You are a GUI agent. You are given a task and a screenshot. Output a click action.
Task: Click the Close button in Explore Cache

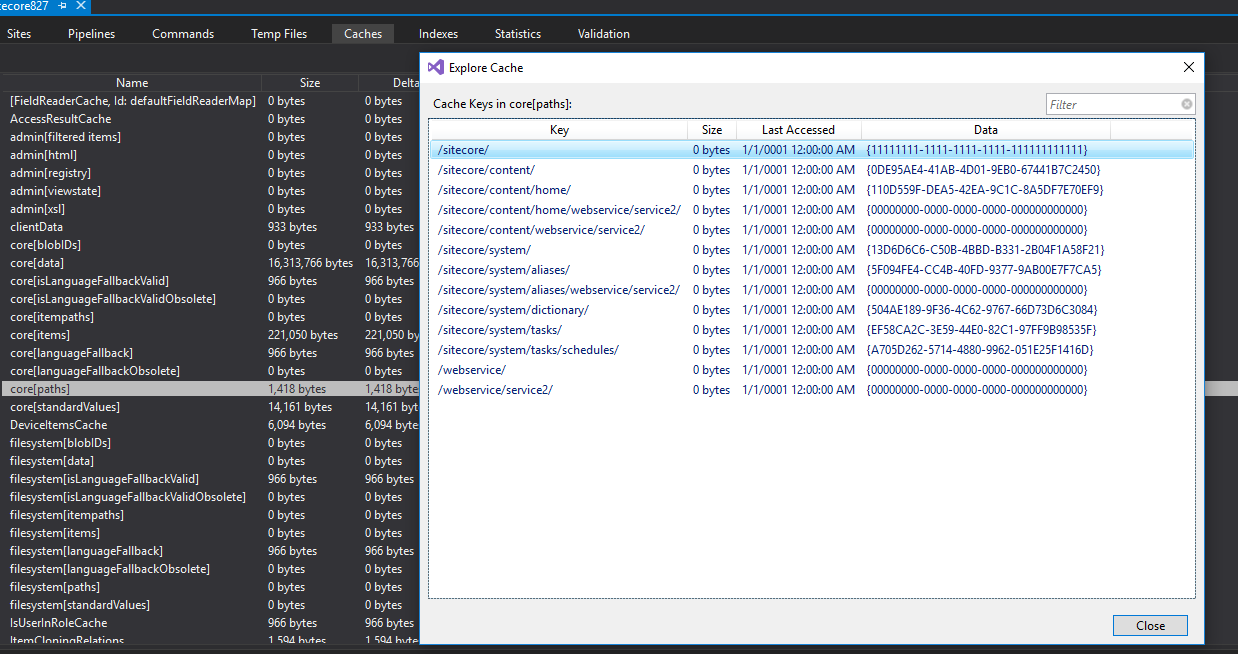1150,625
